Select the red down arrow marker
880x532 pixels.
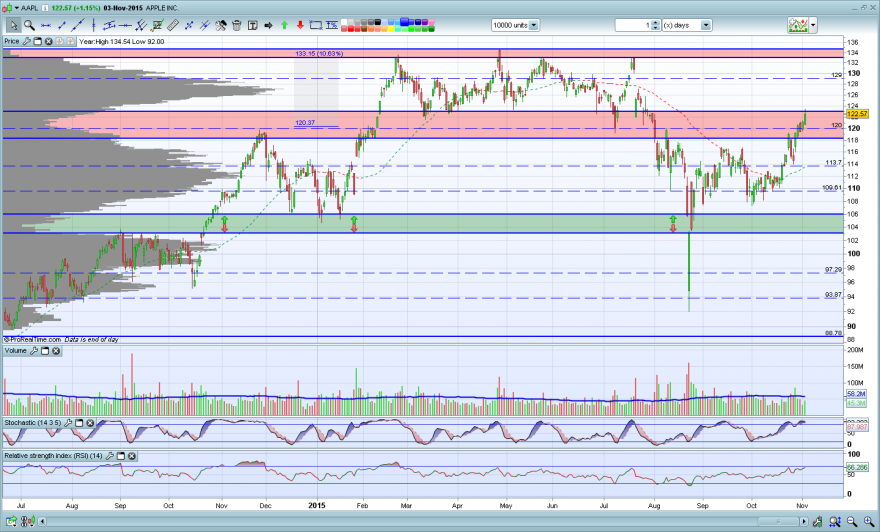tap(300, 25)
